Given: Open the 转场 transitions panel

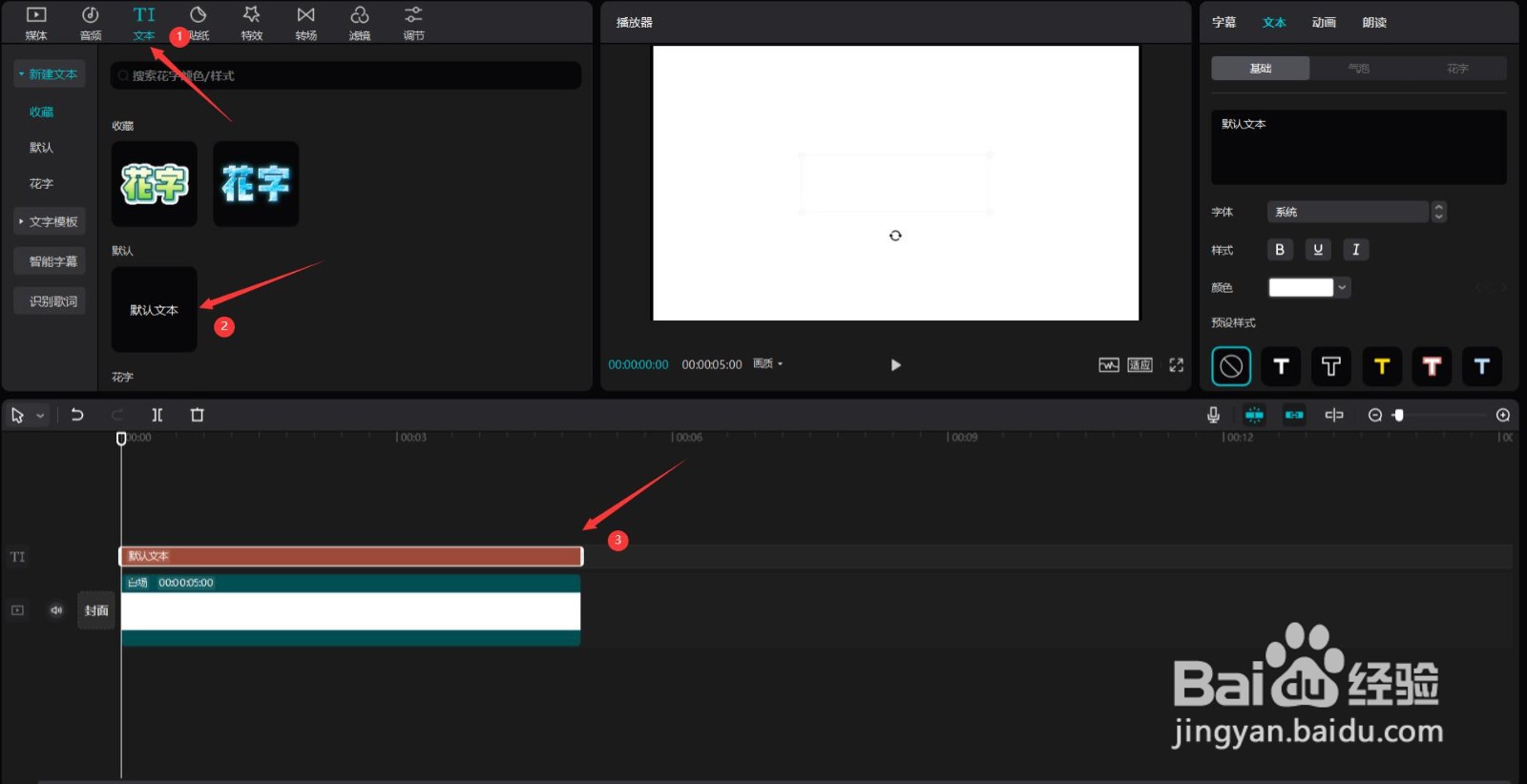Looking at the screenshot, I should pyautogui.click(x=306, y=23).
